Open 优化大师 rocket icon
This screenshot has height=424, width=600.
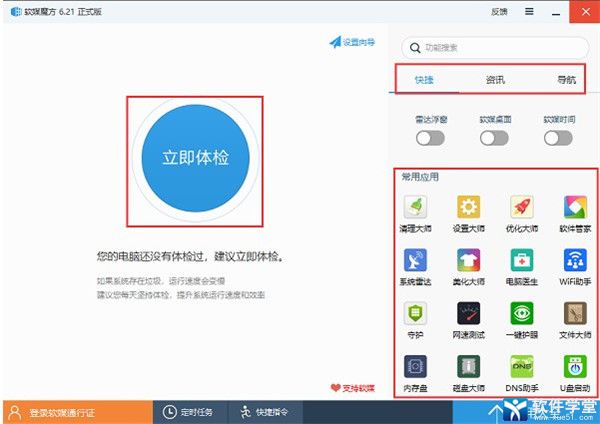tap(522, 207)
